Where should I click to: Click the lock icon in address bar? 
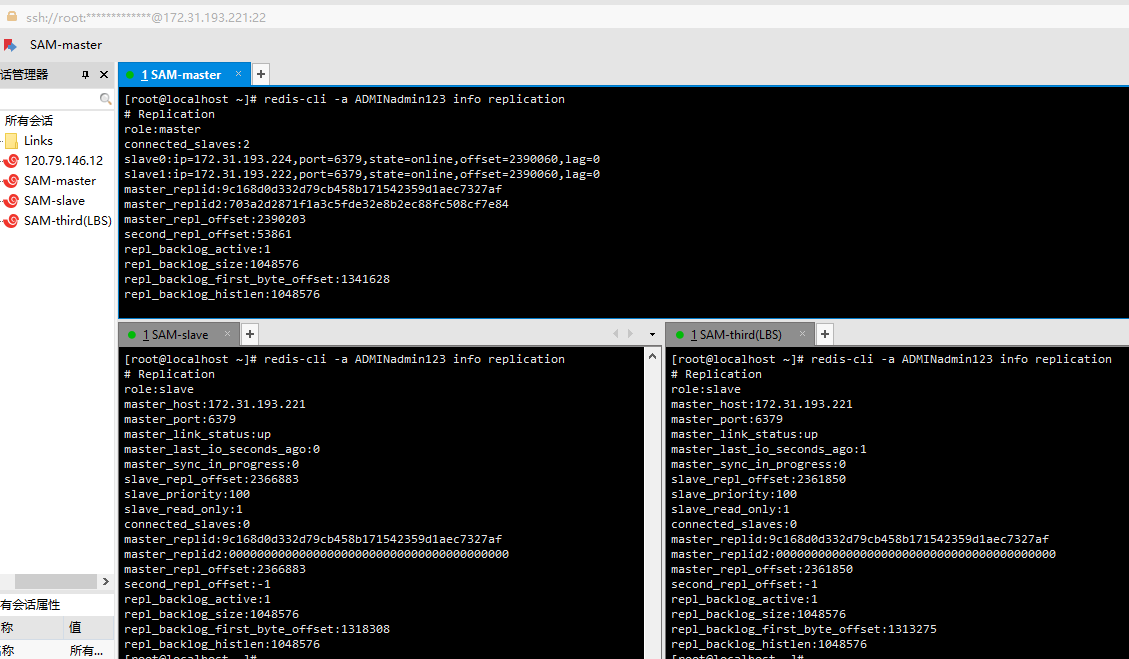click(12, 17)
